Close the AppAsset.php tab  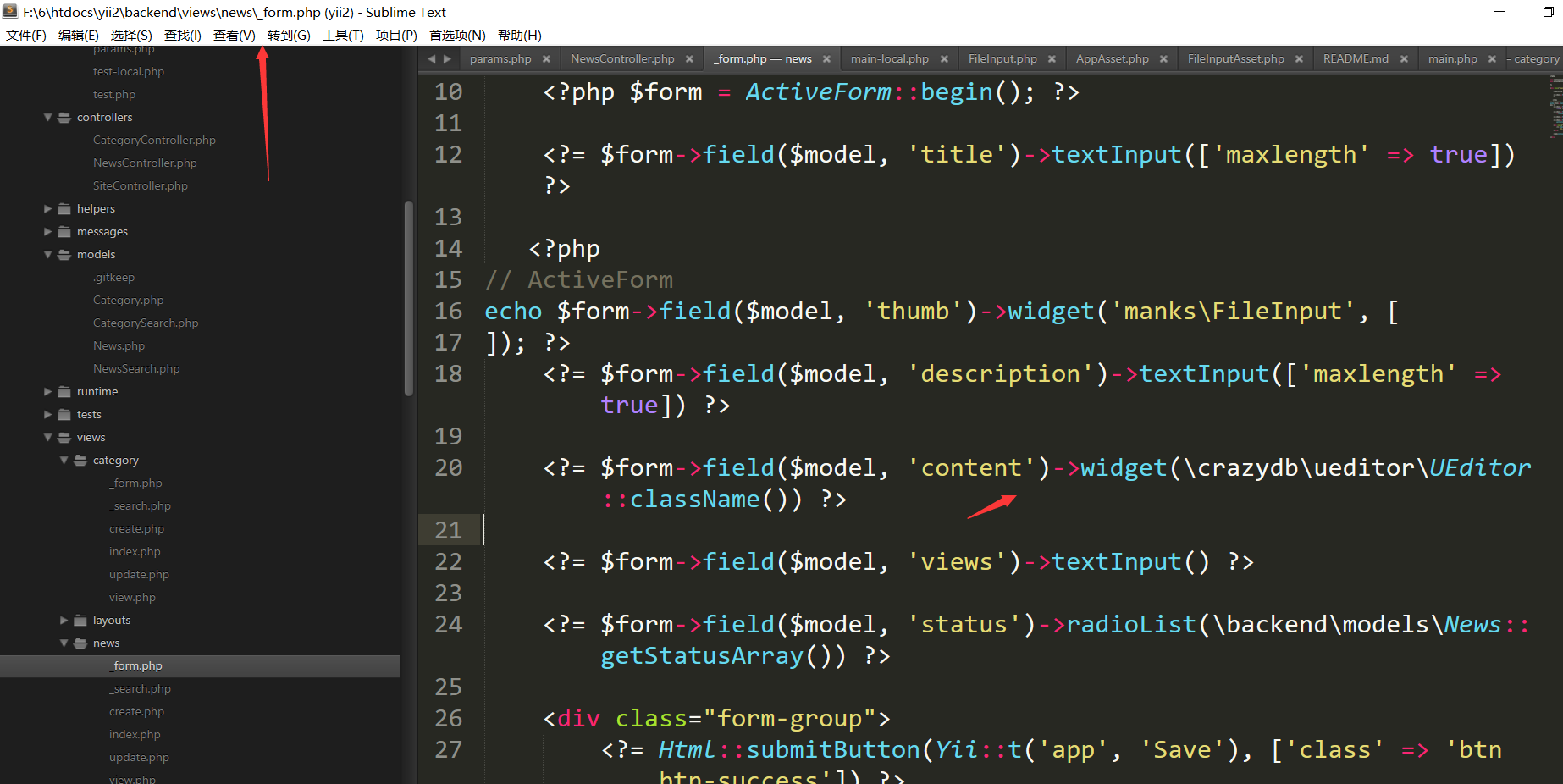click(x=1163, y=59)
